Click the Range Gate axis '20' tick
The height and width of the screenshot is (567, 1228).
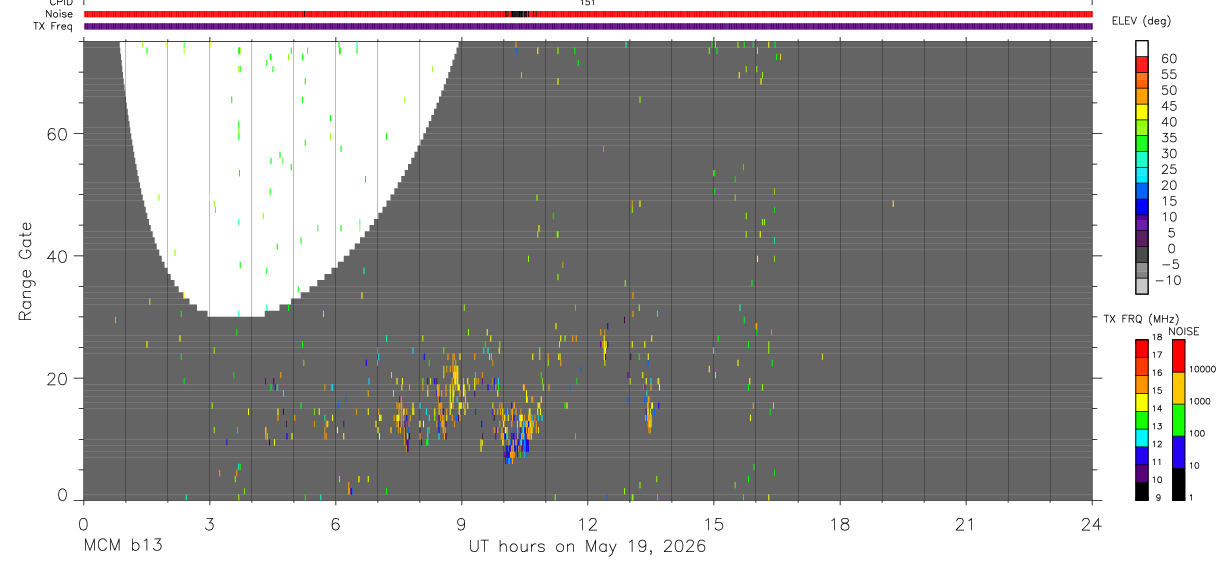coord(56,378)
